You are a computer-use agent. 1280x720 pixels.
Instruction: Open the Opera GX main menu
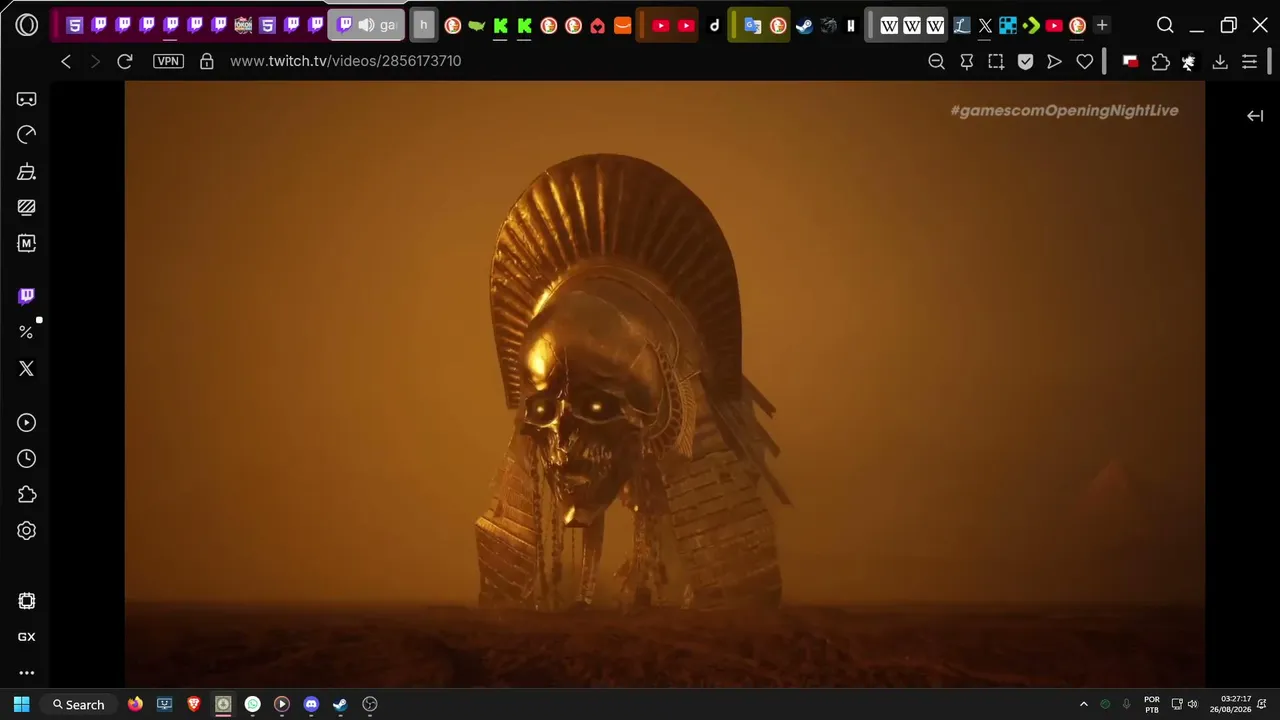(27, 25)
